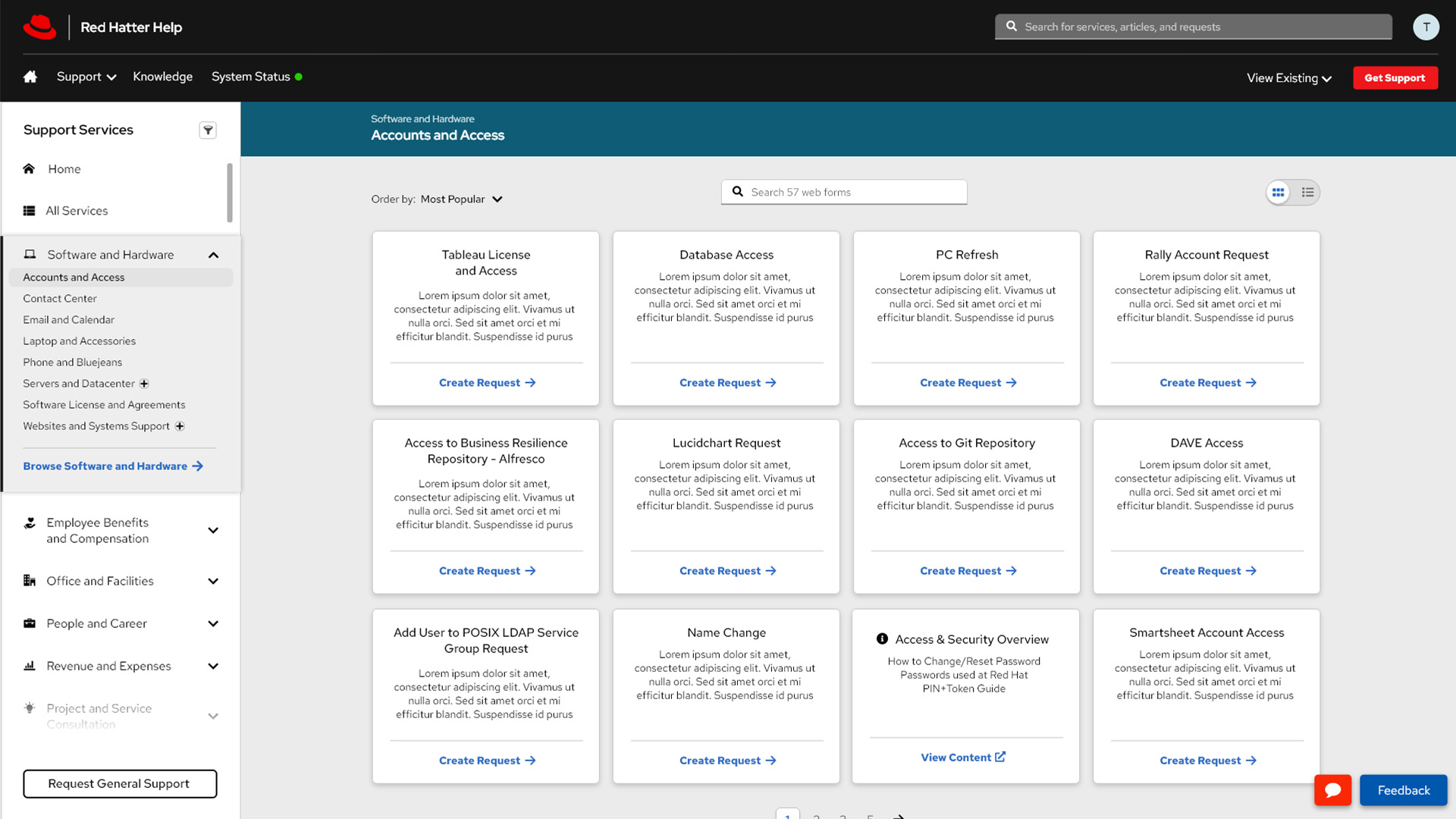Collapse the Software and Hardware section

coord(213,256)
